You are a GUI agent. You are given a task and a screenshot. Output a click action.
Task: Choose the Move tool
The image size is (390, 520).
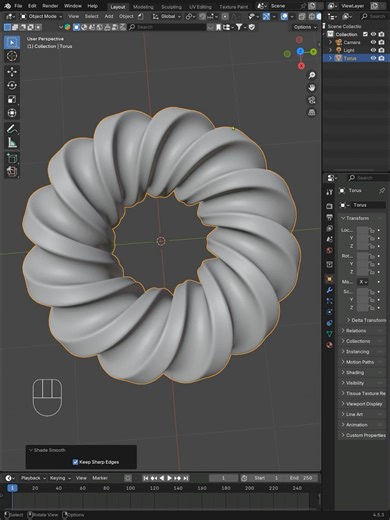(x=12, y=72)
